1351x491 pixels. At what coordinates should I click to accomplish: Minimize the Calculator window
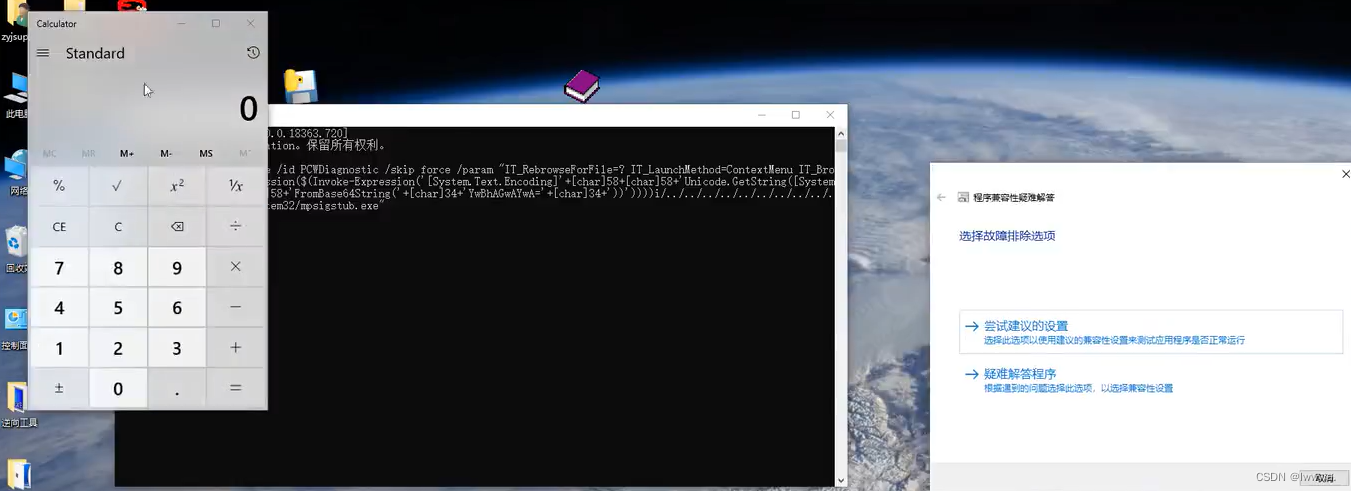181,23
